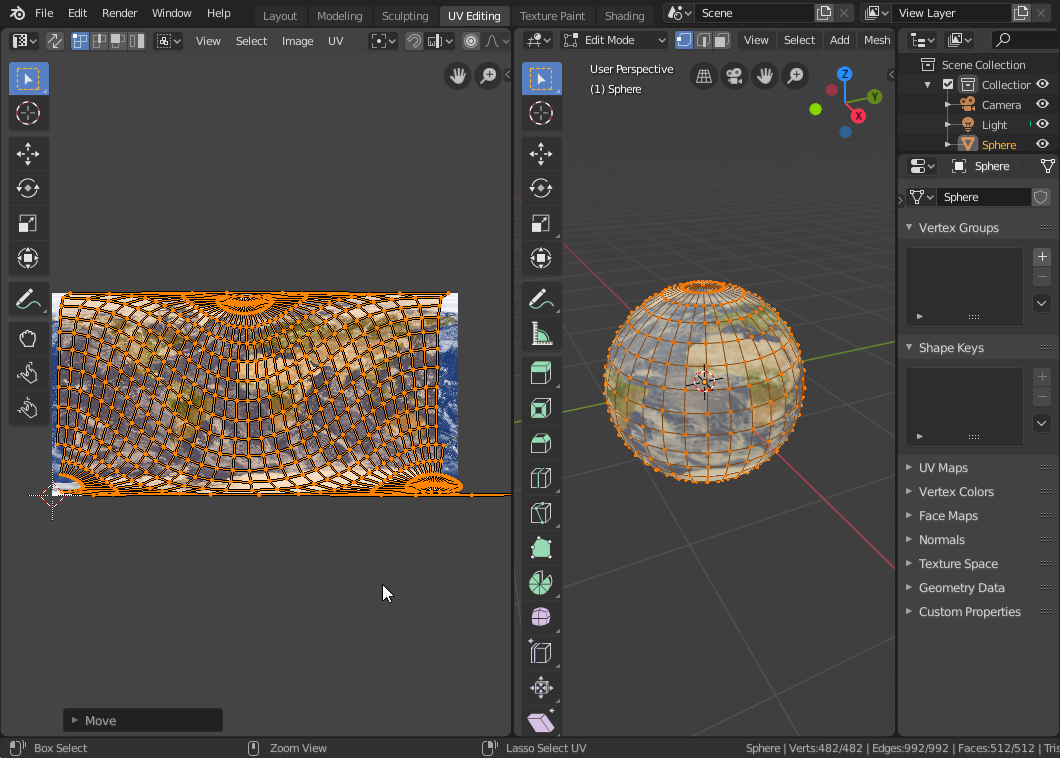Open the sticky selection mode dropdown

tap(168, 41)
